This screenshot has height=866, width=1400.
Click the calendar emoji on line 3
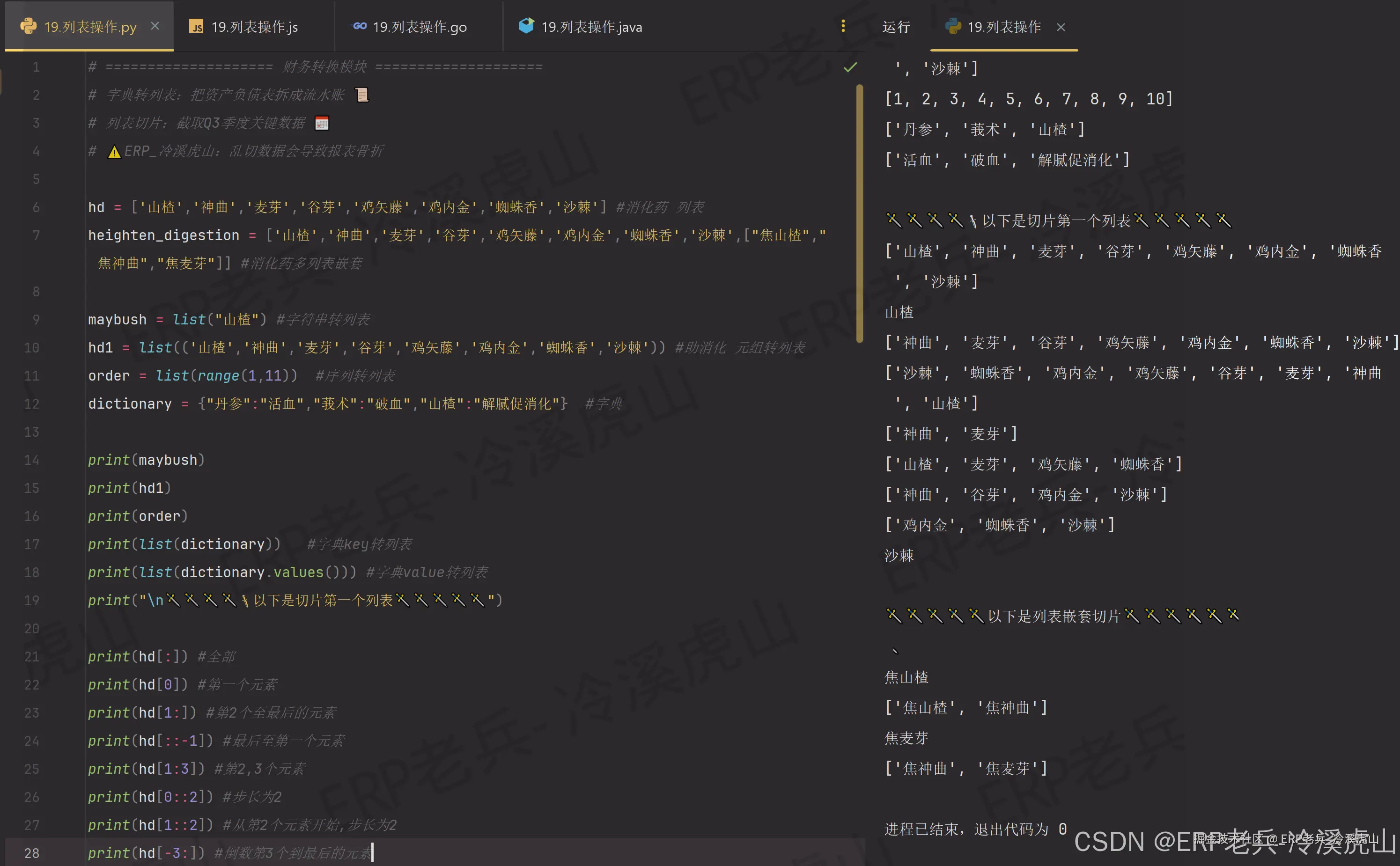pos(322,123)
